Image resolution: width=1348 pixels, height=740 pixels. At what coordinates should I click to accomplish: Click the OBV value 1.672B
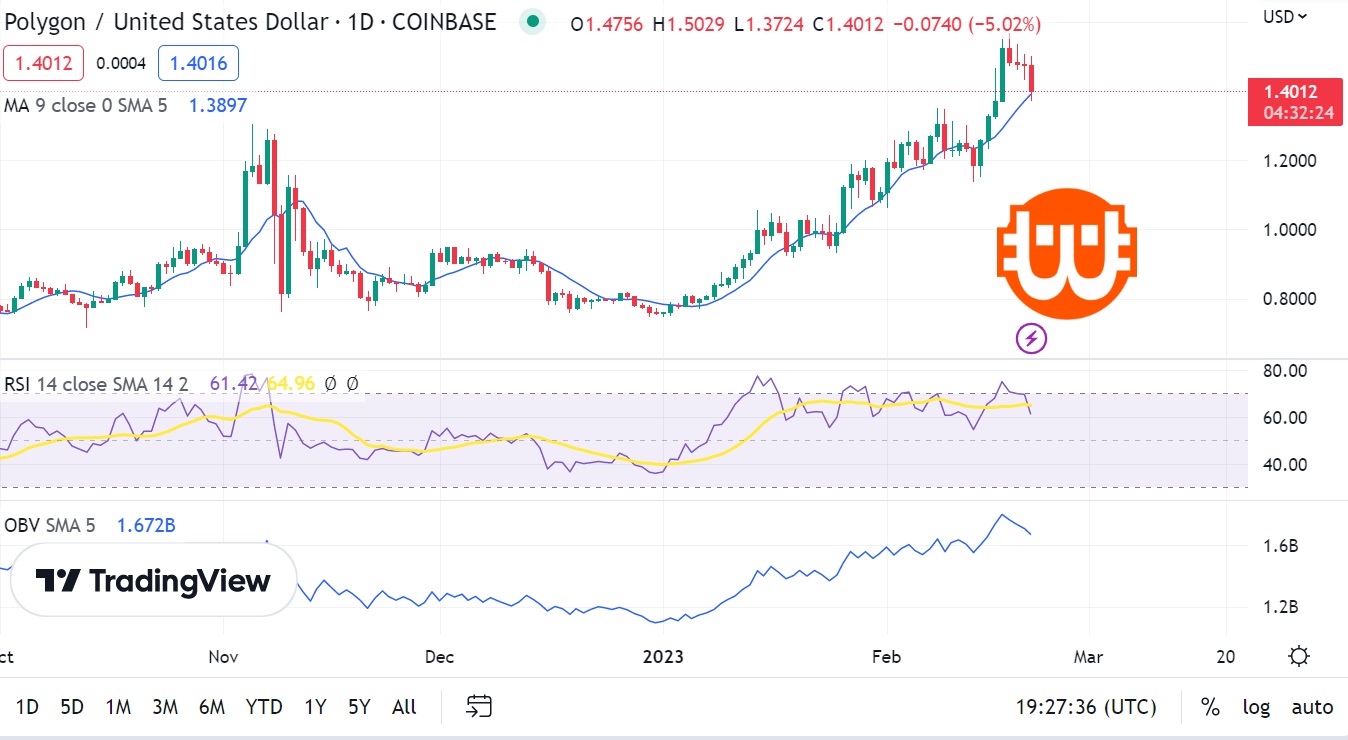click(x=146, y=525)
